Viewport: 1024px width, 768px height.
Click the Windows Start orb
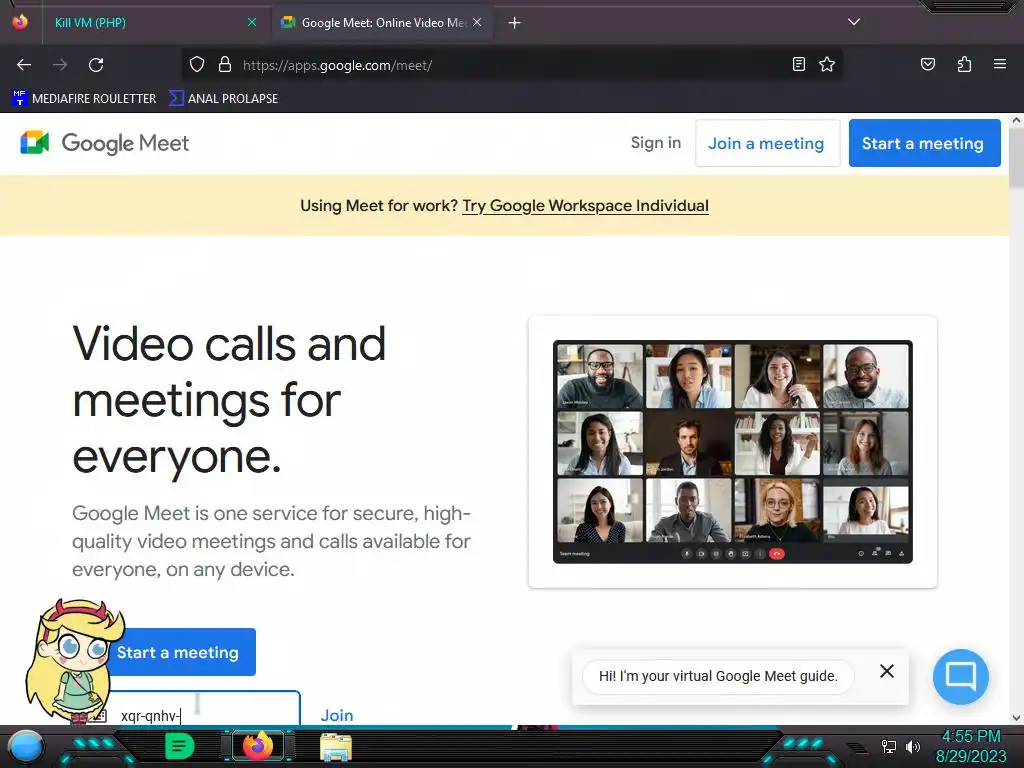coord(26,746)
